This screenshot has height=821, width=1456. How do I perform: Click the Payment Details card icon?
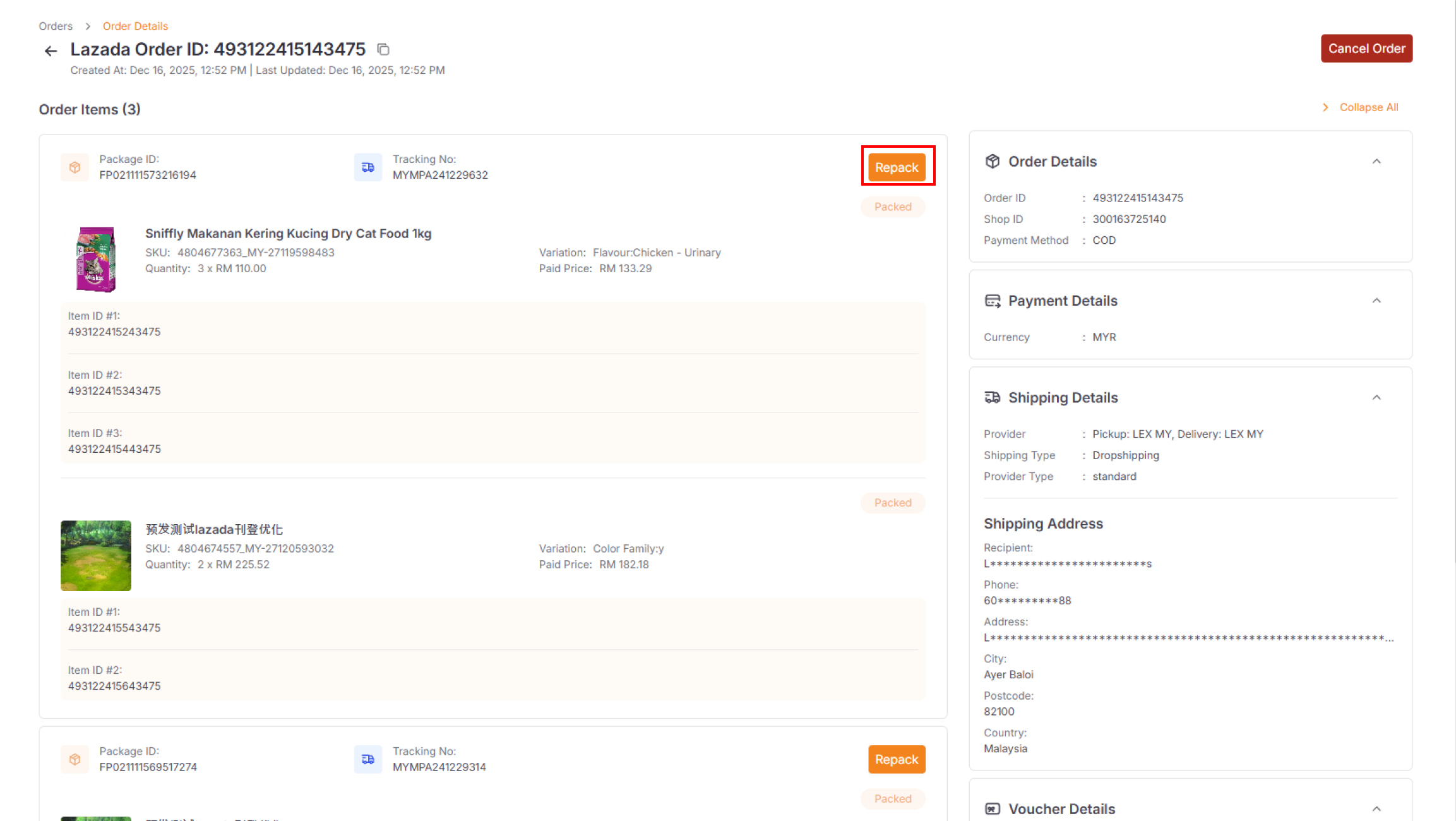[x=992, y=301]
